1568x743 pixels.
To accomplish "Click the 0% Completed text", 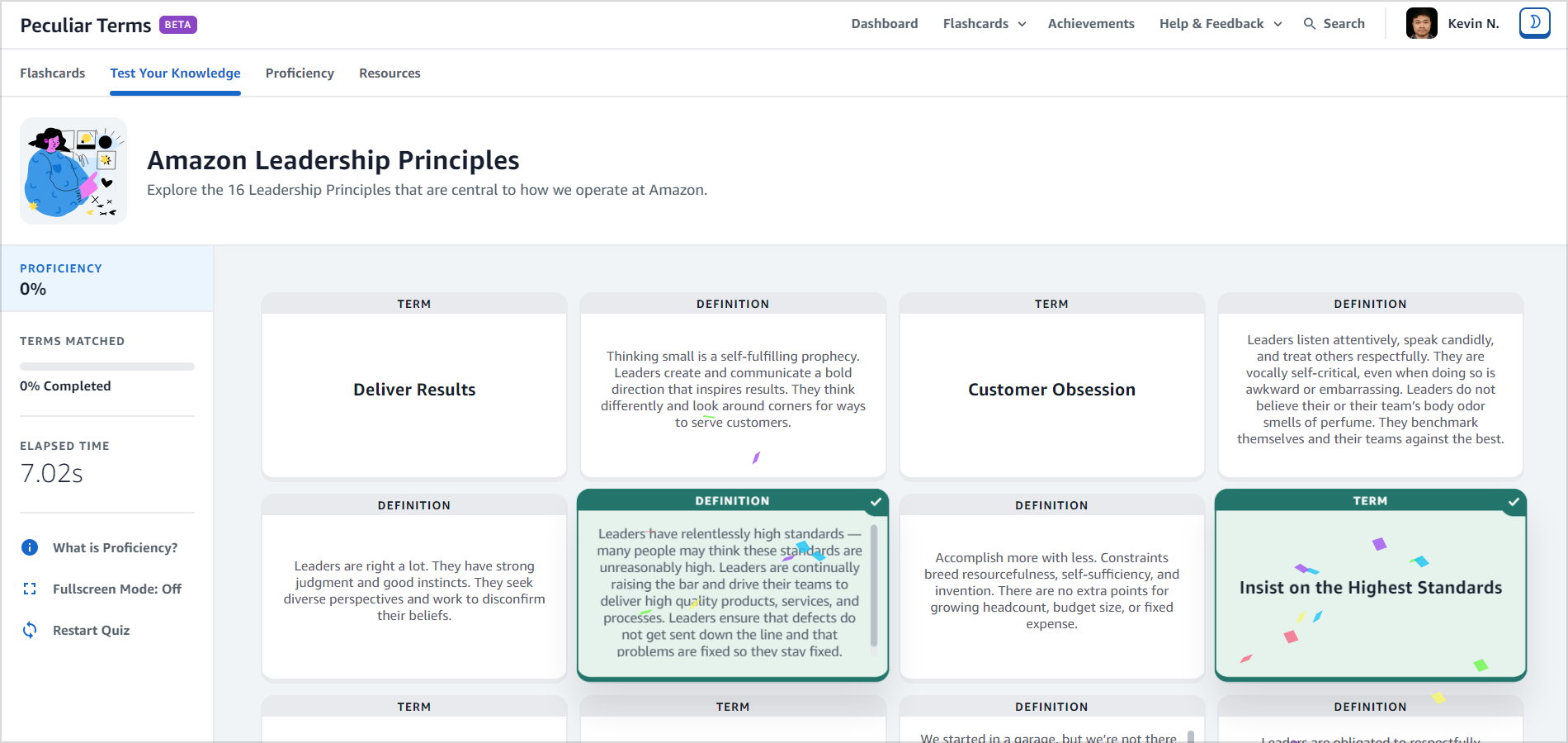I will pyautogui.click(x=65, y=386).
